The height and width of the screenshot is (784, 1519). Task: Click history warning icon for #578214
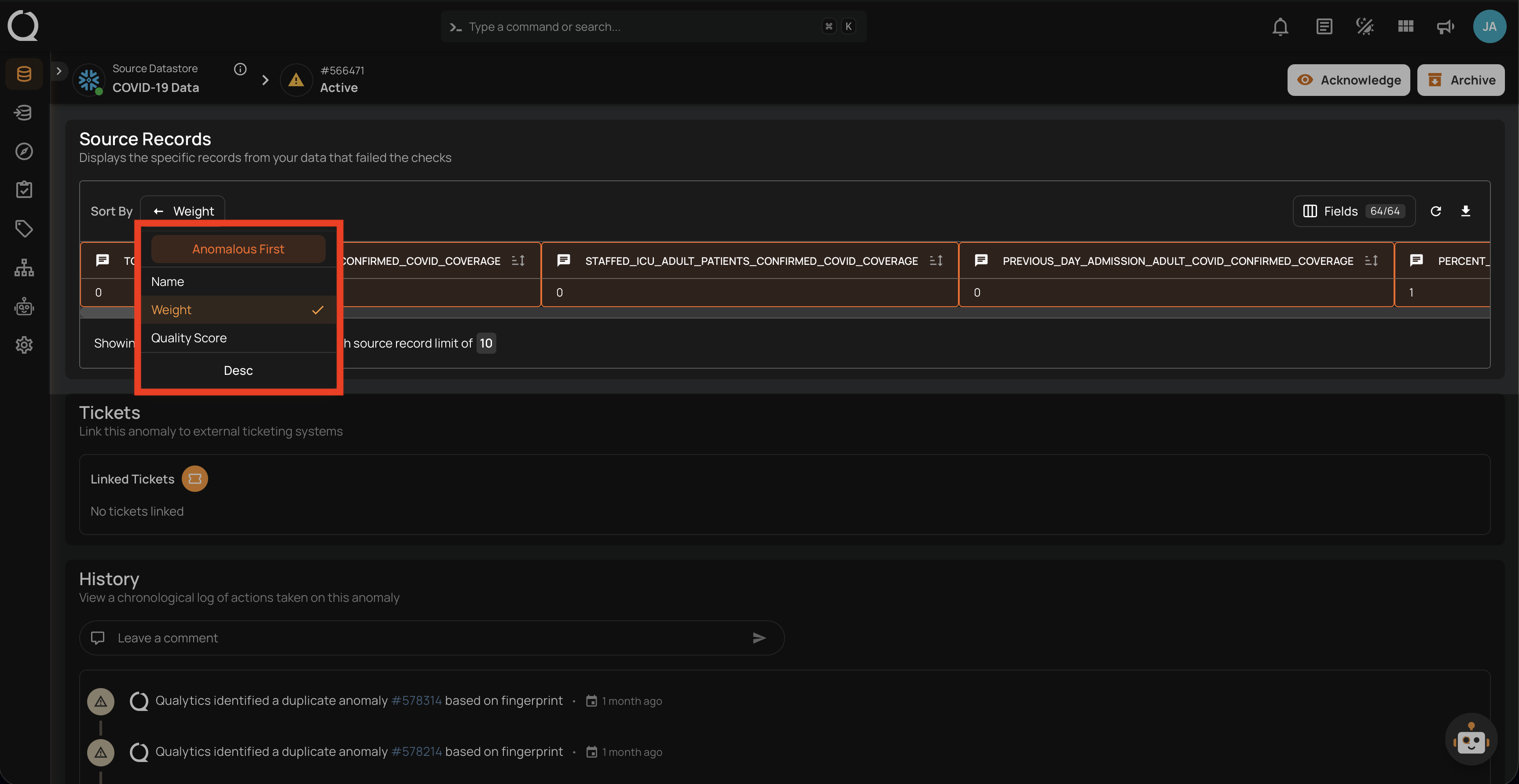(101, 752)
